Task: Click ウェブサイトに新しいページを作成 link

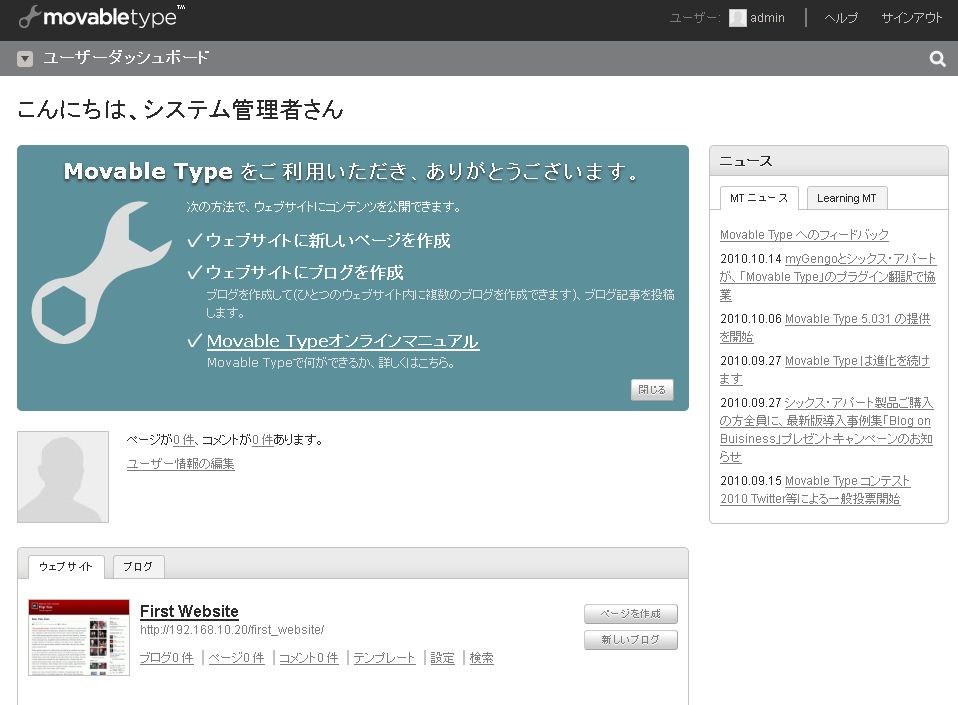Action: (328, 241)
